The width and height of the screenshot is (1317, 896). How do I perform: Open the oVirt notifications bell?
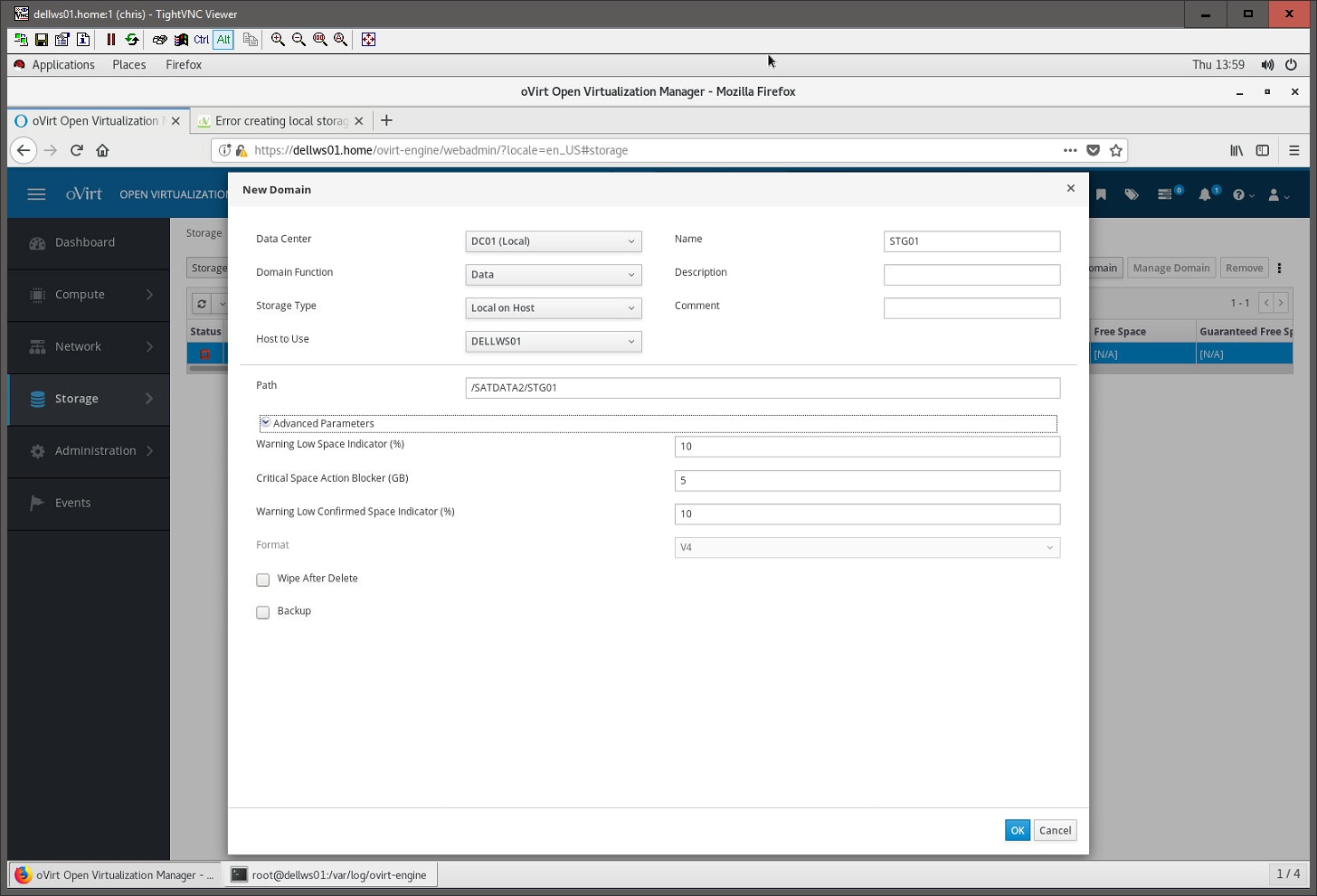[x=1205, y=194]
